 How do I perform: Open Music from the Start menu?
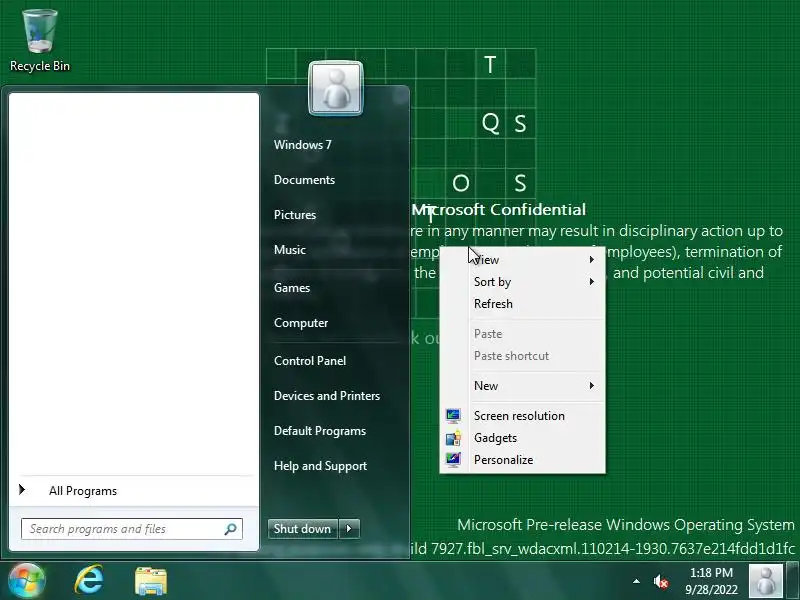tap(290, 249)
